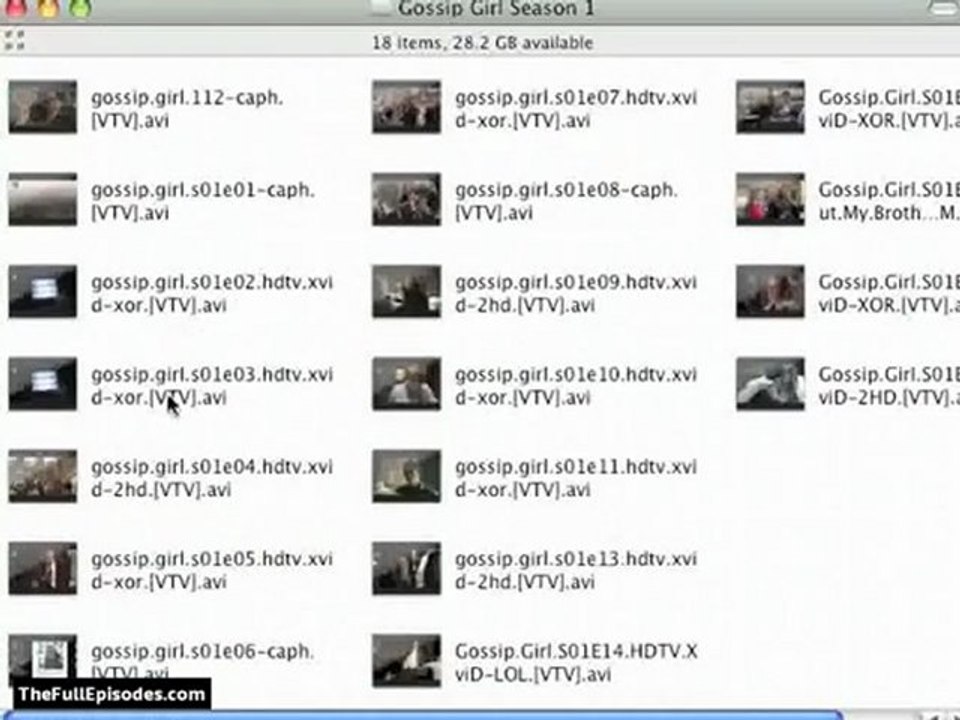Click the file name containing ut.My.Broth
Image resolution: width=960 pixels, height=720 pixels.
[889, 201]
